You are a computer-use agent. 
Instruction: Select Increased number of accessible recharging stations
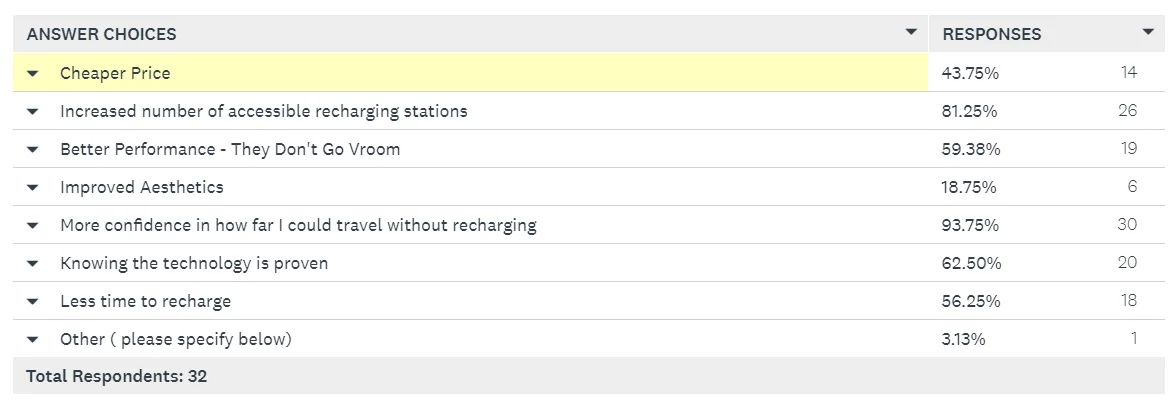pyautogui.click(x=264, y=111)
